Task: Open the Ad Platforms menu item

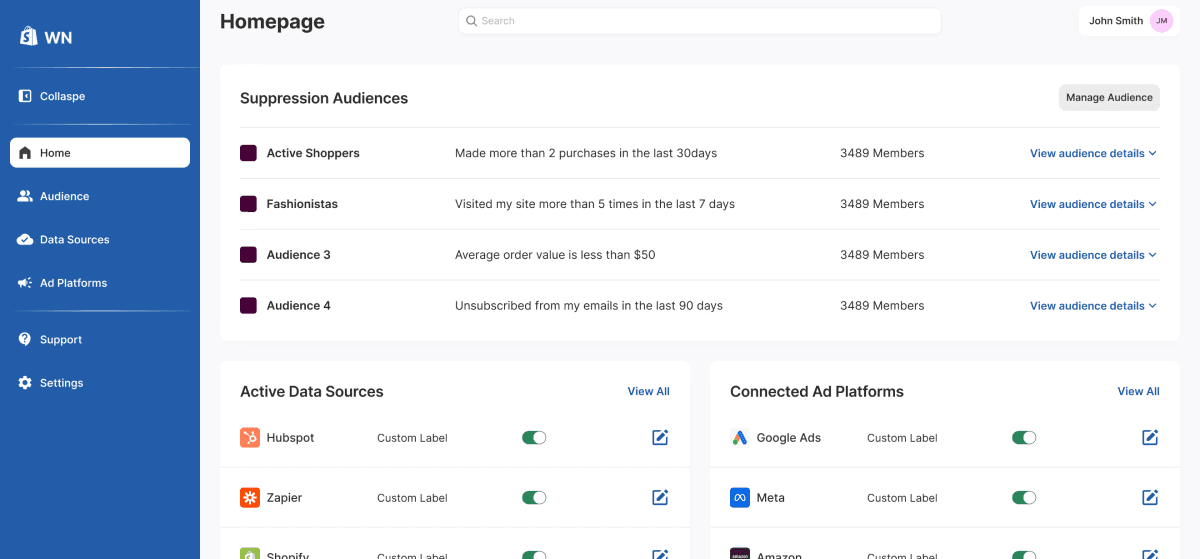Action: pos(100,283)
